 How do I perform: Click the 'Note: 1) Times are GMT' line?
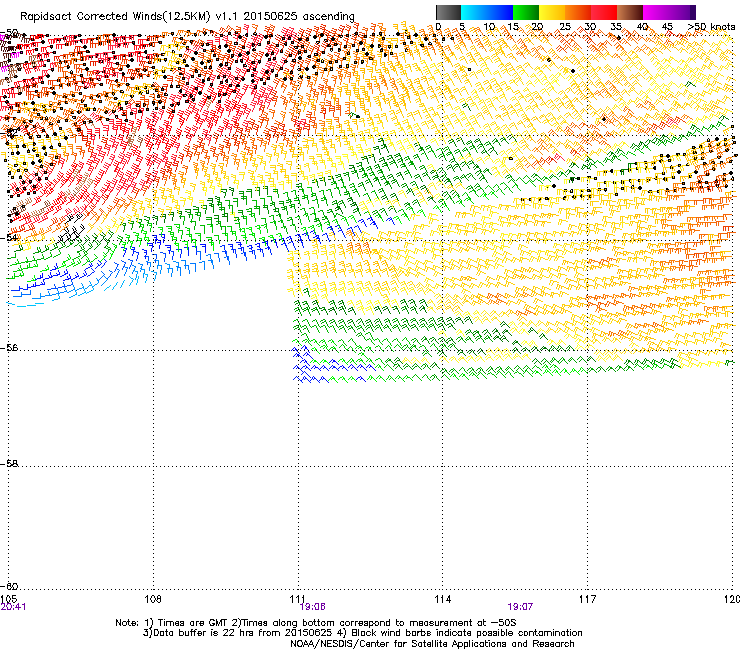pyautogui.click(x=316, y=623)
